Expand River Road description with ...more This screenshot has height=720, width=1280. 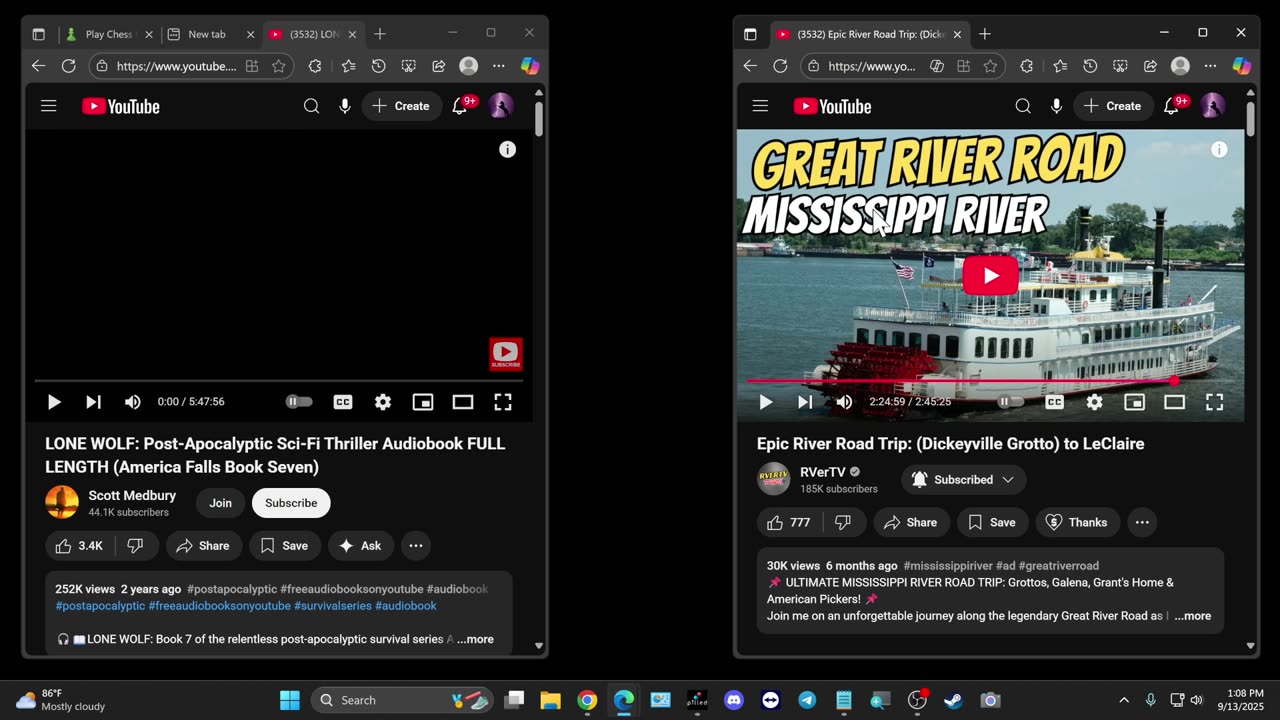(1193, 616)
